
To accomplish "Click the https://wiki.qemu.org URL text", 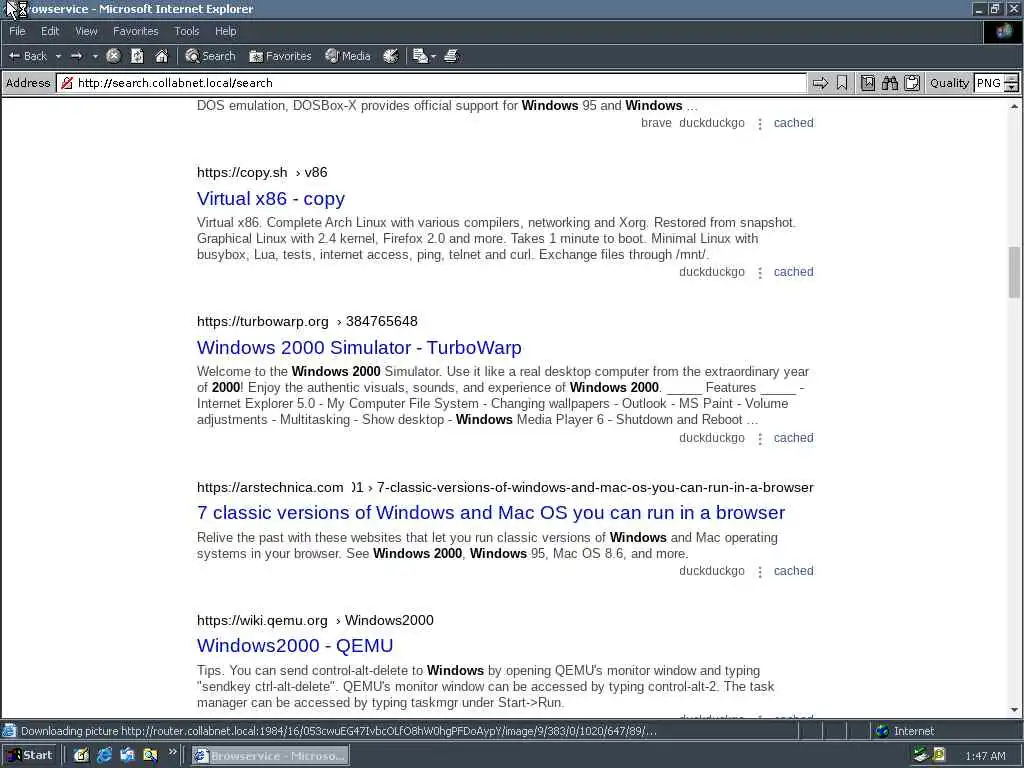I will tap(262, 620).
